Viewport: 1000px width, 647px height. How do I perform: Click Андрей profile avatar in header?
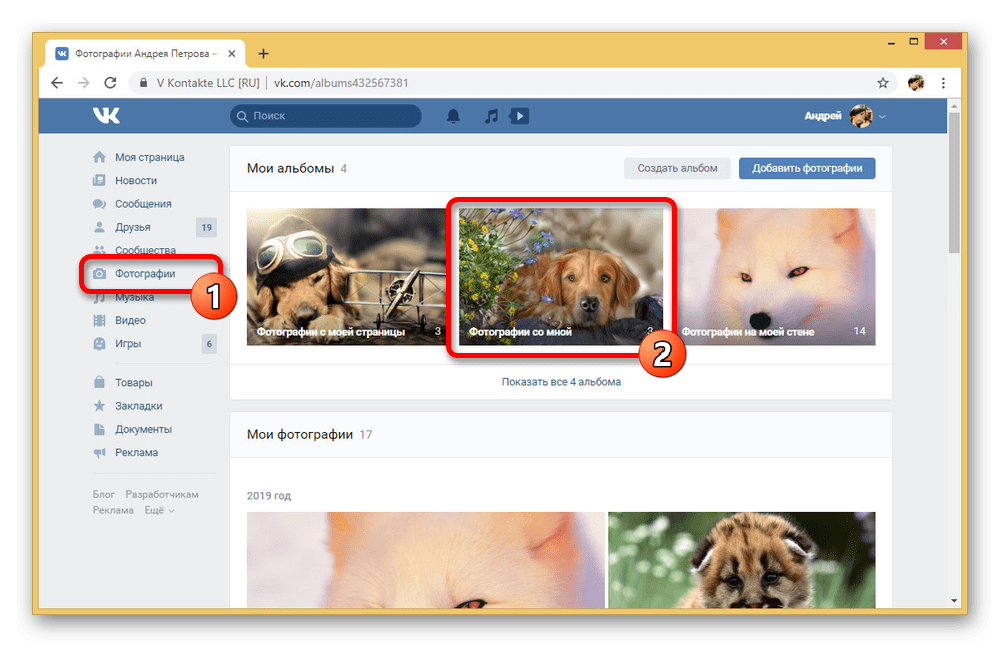860,116
